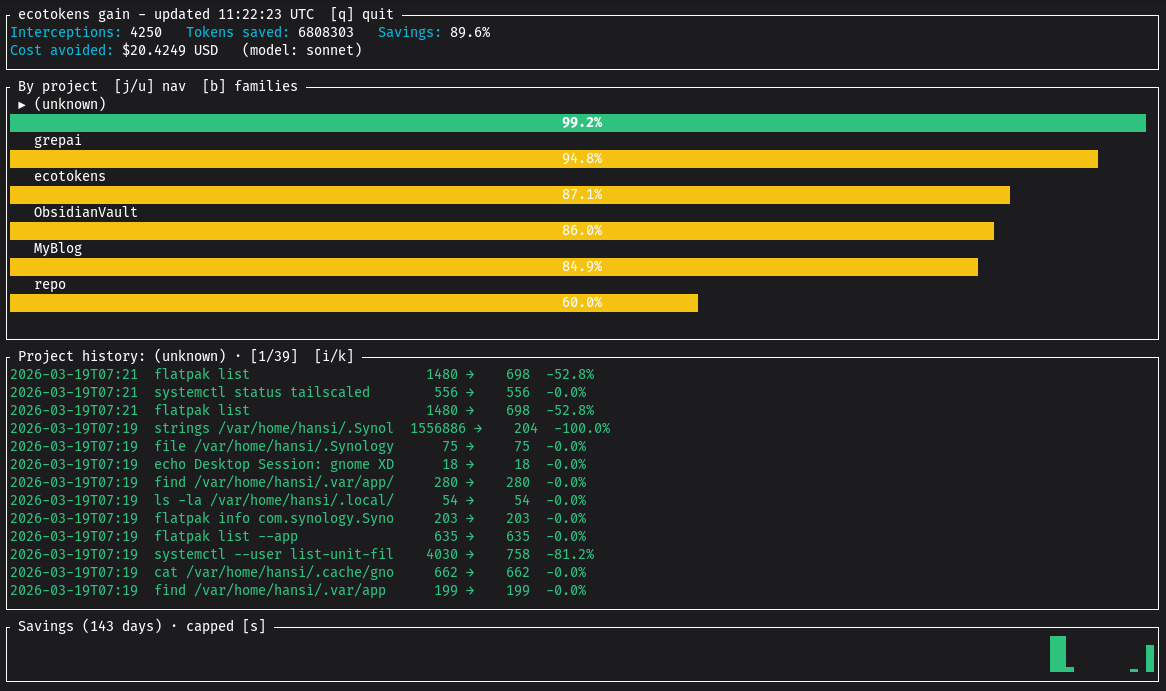This screenshot has height=691, width=1166.
Task: Click the 87.1% ecotokens bar
Action: click(510, 195)
